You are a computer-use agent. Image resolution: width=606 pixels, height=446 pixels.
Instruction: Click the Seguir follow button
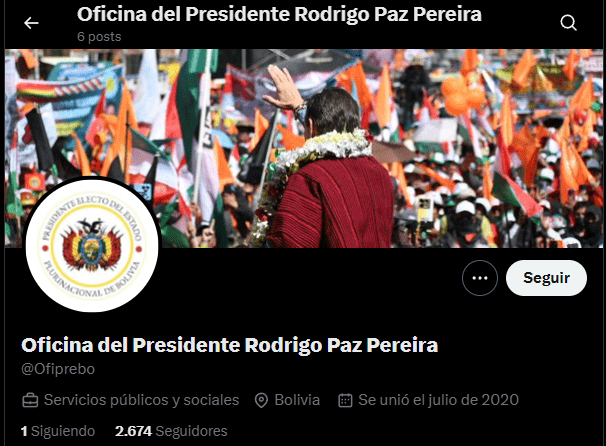546,278
